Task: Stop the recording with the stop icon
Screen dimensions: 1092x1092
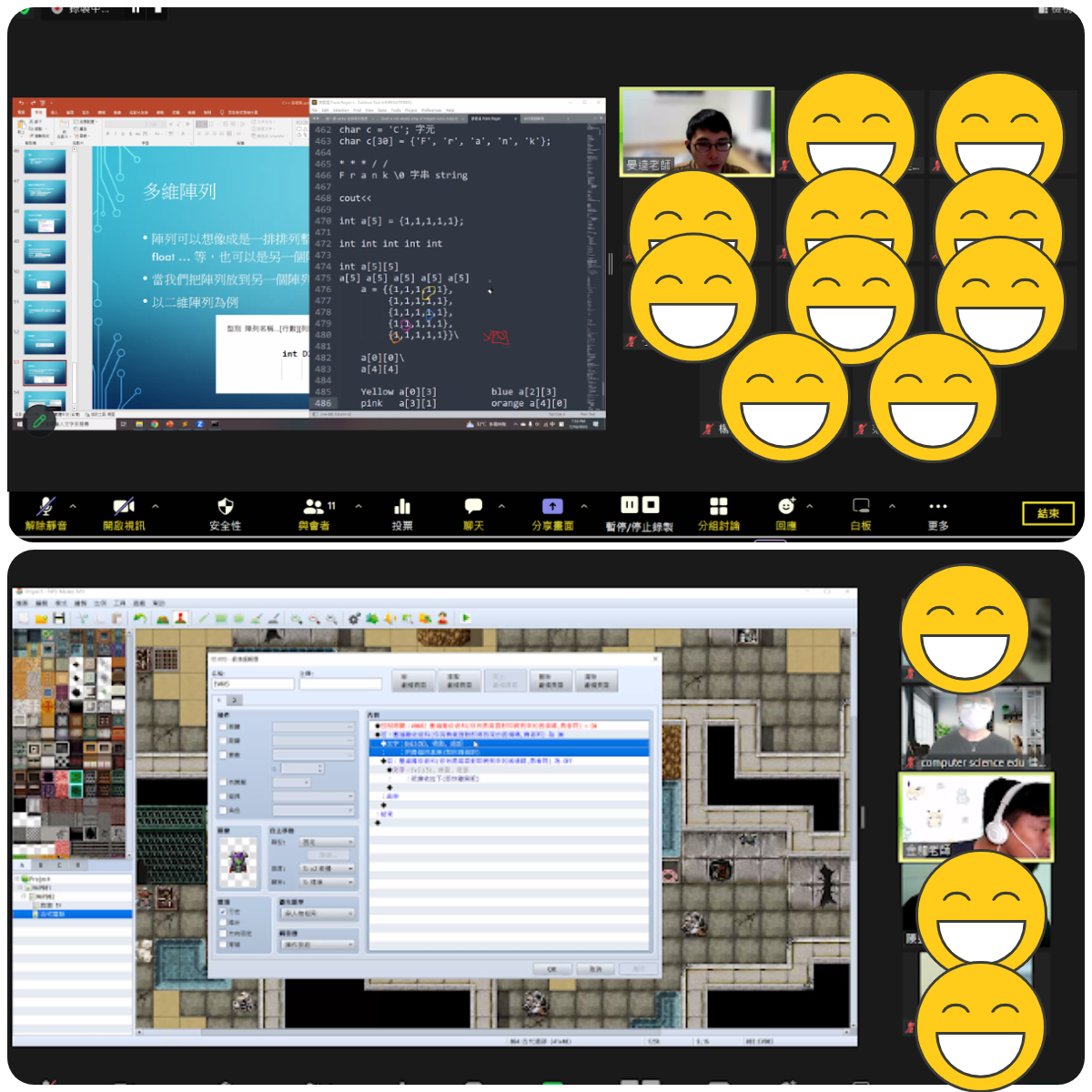Action: coord(651,505)
